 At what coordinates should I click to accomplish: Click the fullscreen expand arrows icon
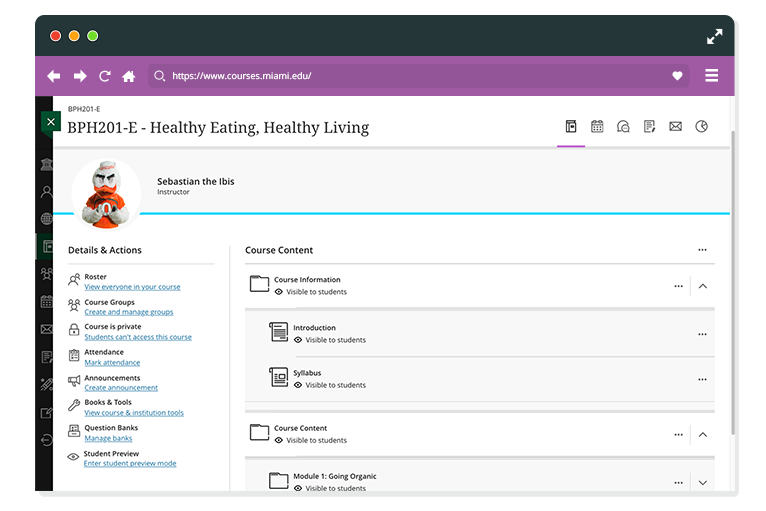[x=714, y=37]
